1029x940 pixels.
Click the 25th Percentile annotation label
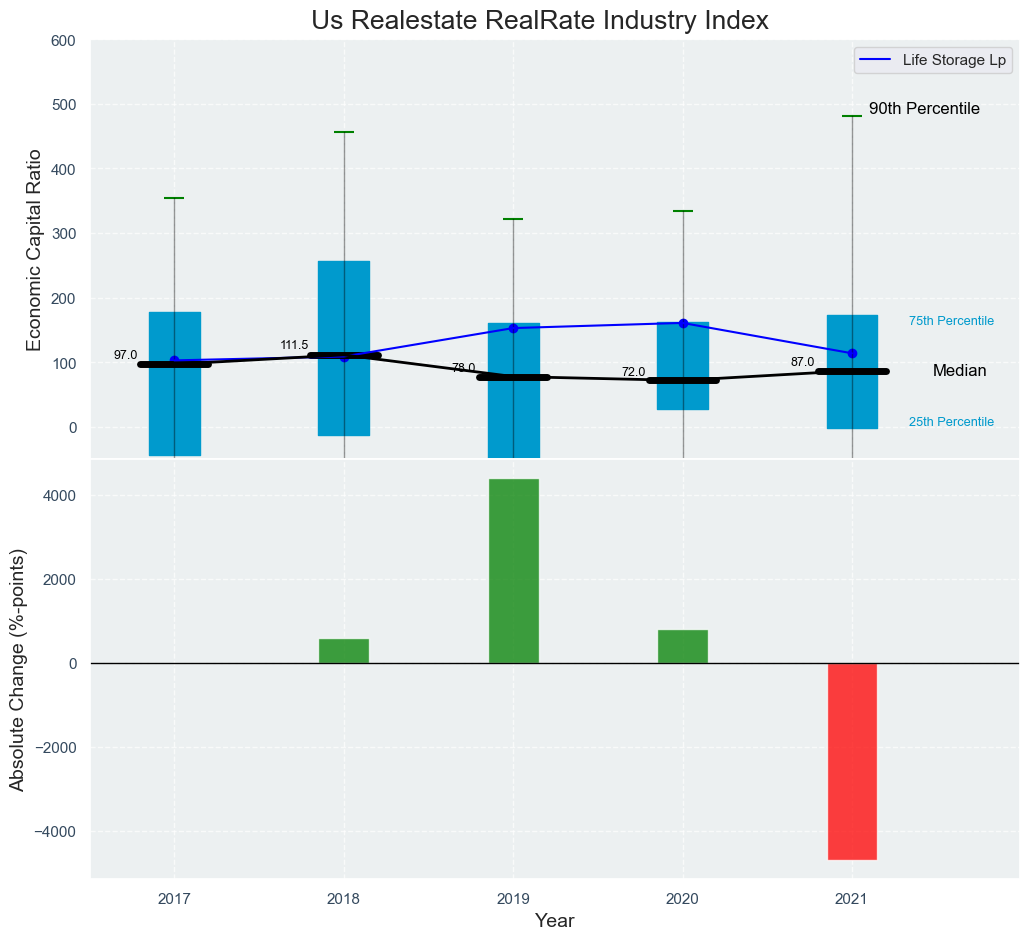pos(951,422)
